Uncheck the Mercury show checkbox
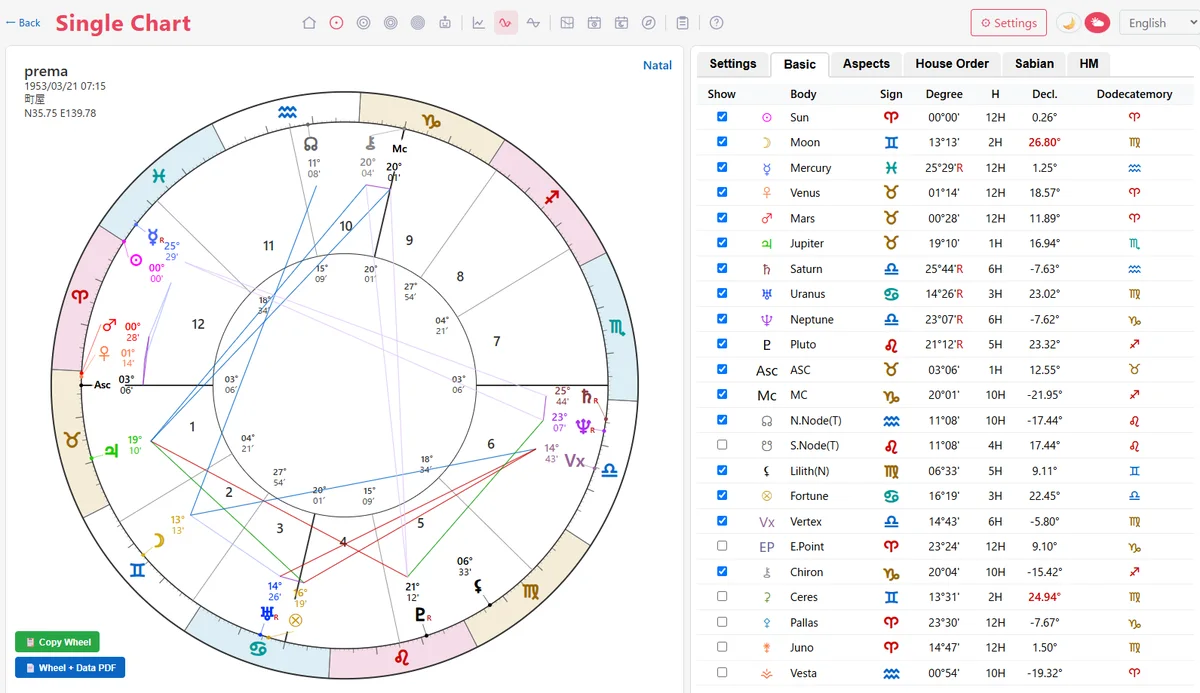 tap(722, 167)
